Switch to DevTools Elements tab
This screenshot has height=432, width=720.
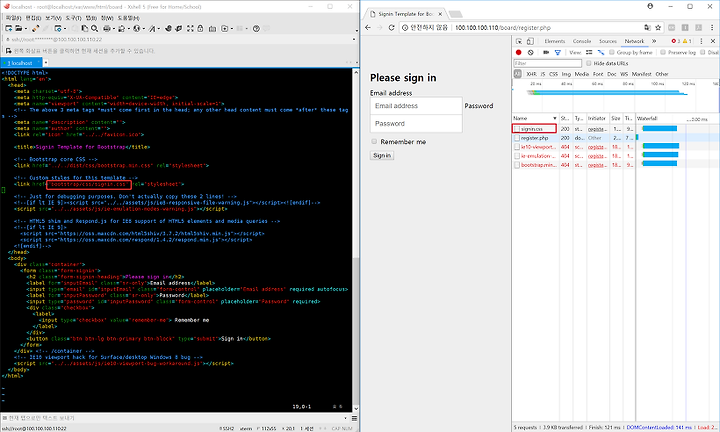tap(555, 41)
